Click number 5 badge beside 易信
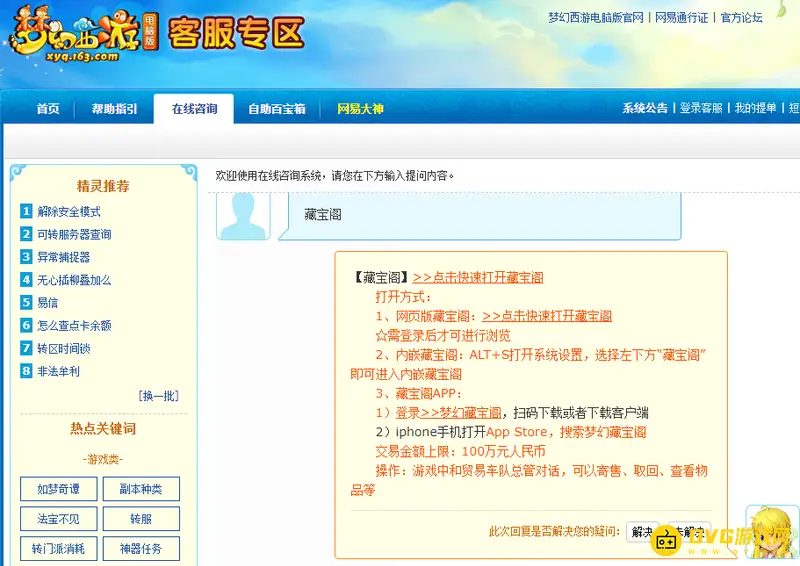 point(26,302)
